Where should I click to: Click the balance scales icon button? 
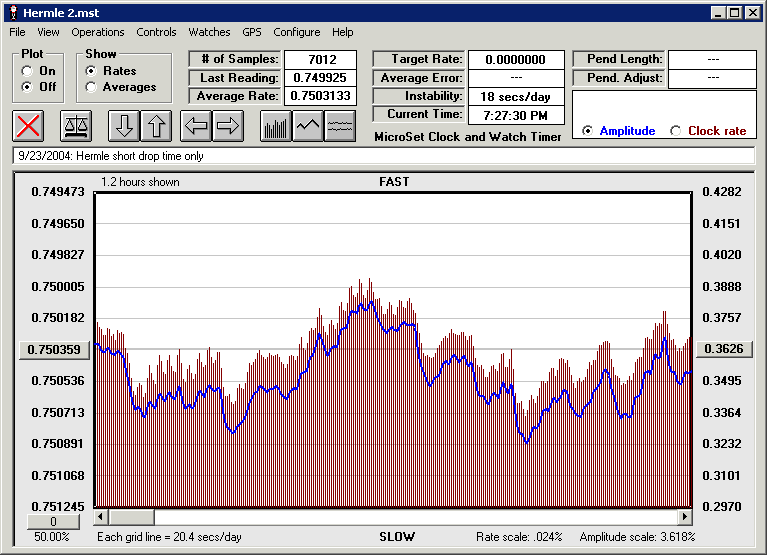coord(76,126)
